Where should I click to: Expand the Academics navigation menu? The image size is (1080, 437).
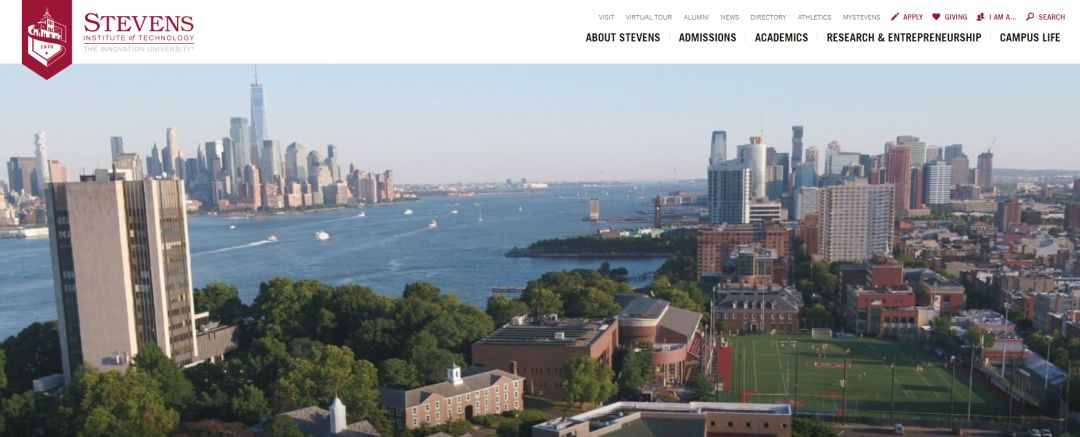[781, 38]
